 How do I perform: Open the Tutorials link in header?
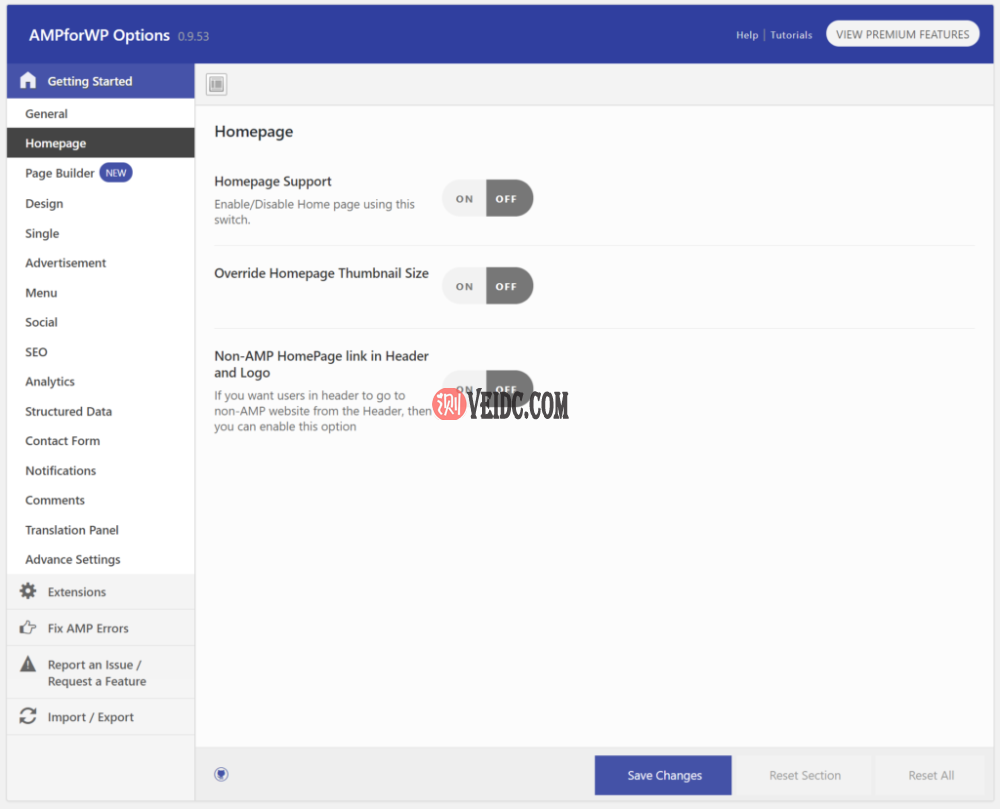(791, 35)
